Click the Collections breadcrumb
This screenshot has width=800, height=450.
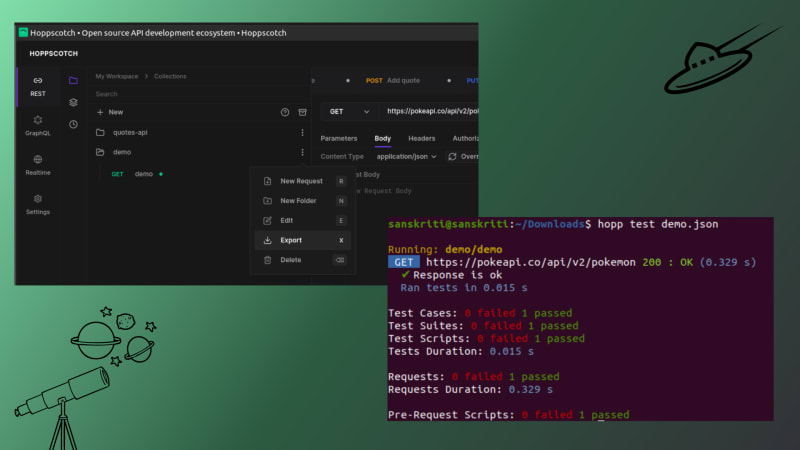(170, 77)
